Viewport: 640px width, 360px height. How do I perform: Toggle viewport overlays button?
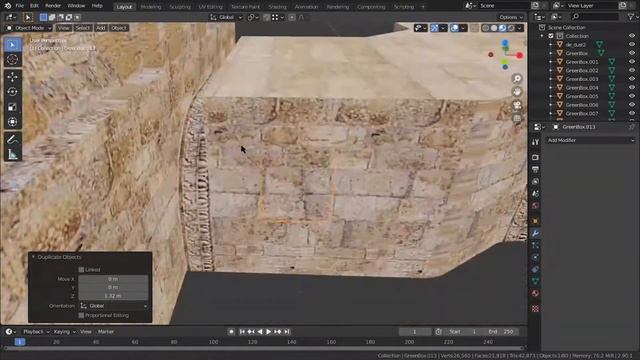coord(454,28)
